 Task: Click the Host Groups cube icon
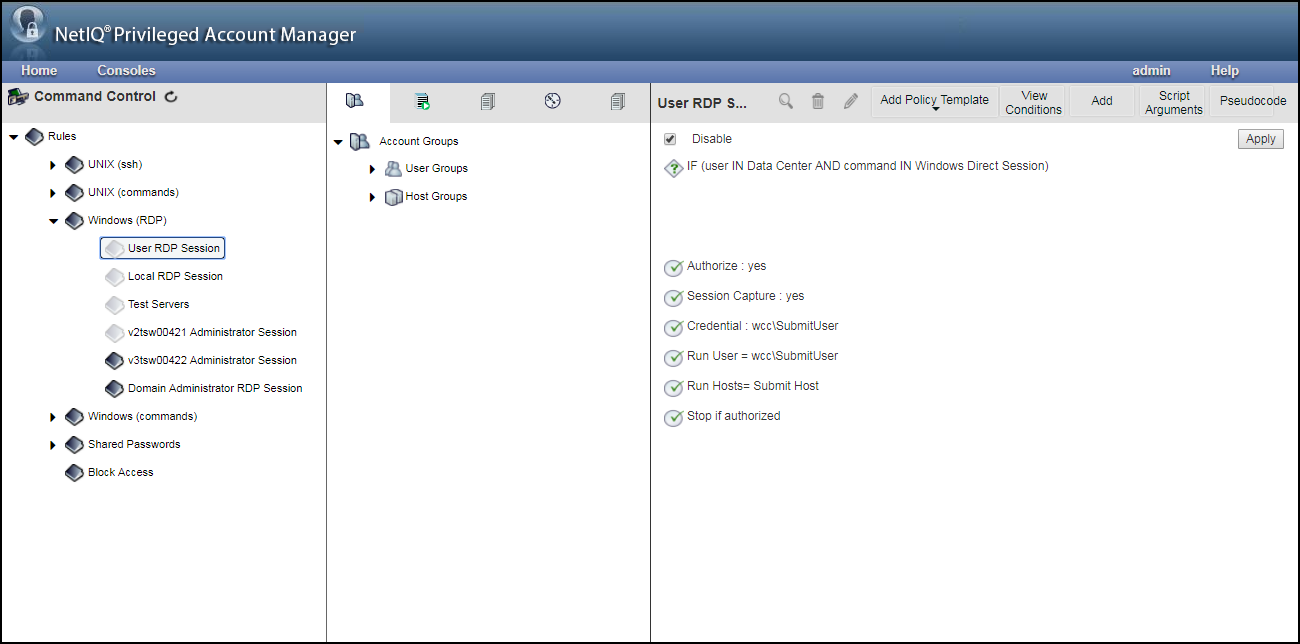[x=393, y=197]
